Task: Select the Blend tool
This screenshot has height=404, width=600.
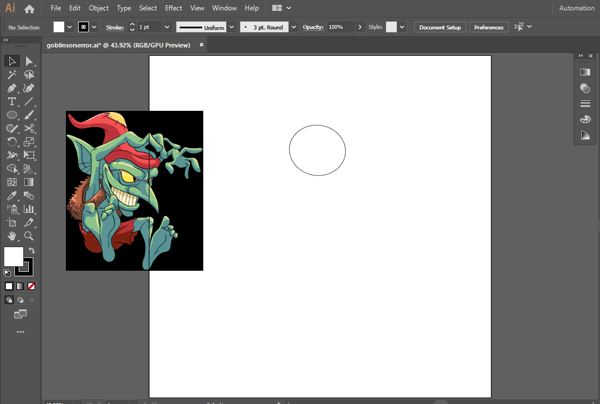Action: [x=29, y=195]
